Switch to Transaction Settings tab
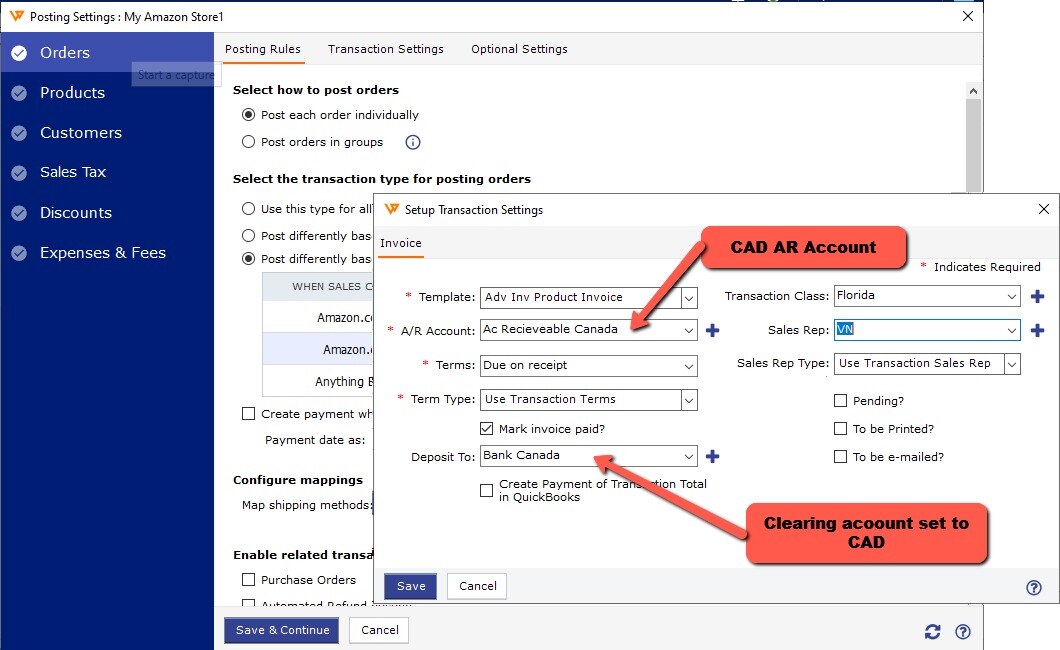 click(386, 49)
